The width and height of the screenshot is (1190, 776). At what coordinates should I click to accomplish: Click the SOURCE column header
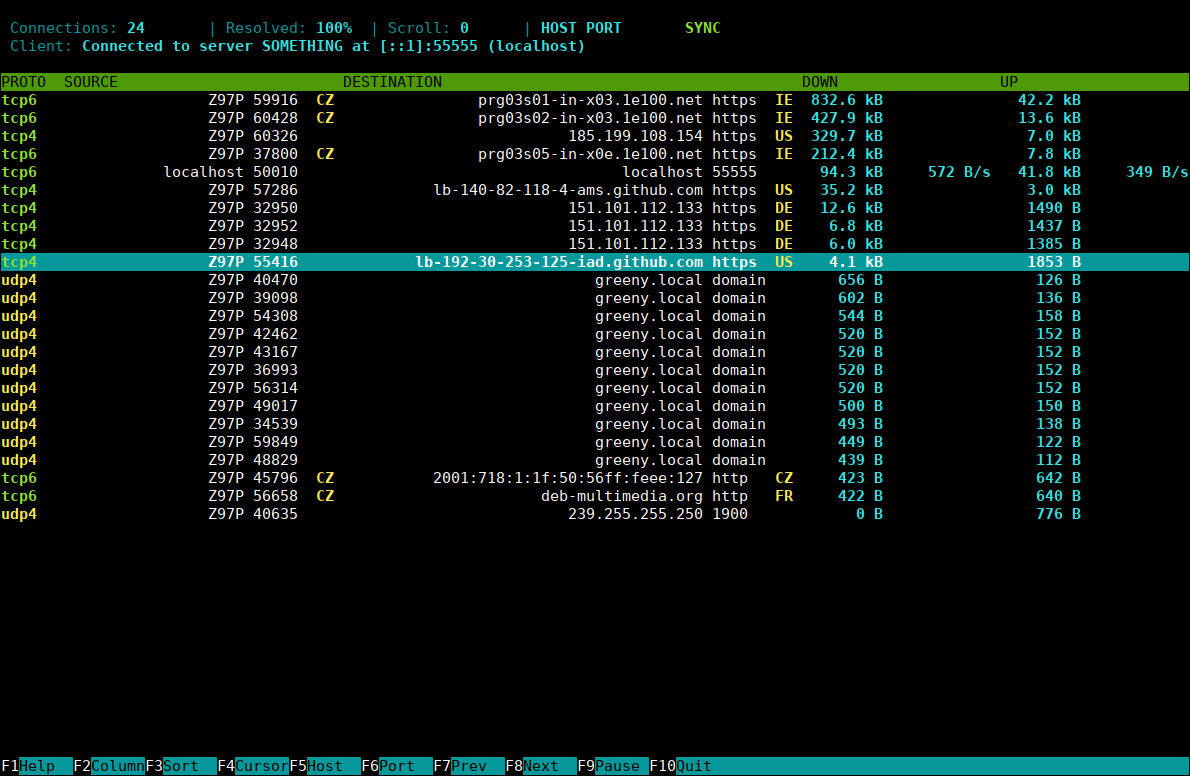[91, 82]
